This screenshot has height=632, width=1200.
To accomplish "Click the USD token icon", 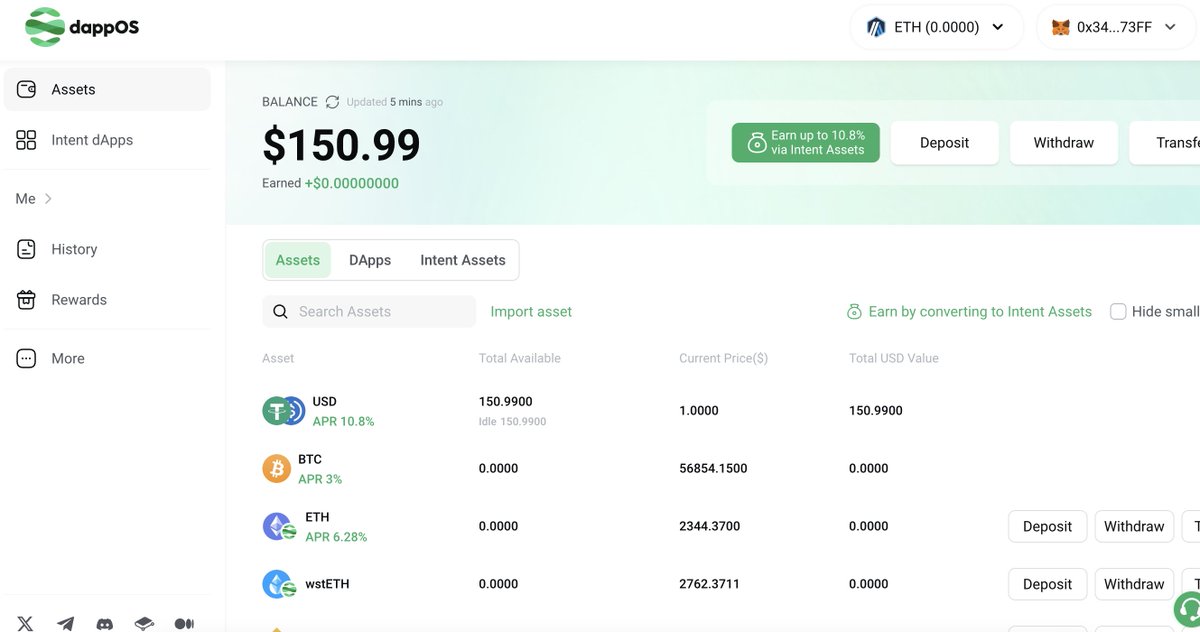I will coord(283,411).
